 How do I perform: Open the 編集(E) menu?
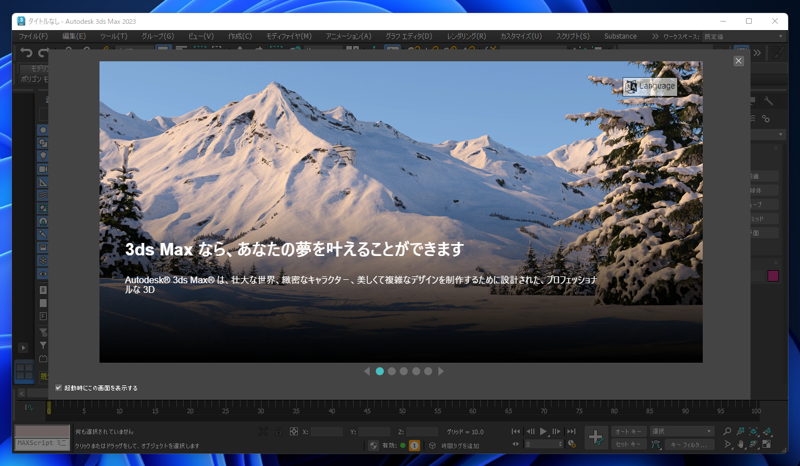point(74,36)
